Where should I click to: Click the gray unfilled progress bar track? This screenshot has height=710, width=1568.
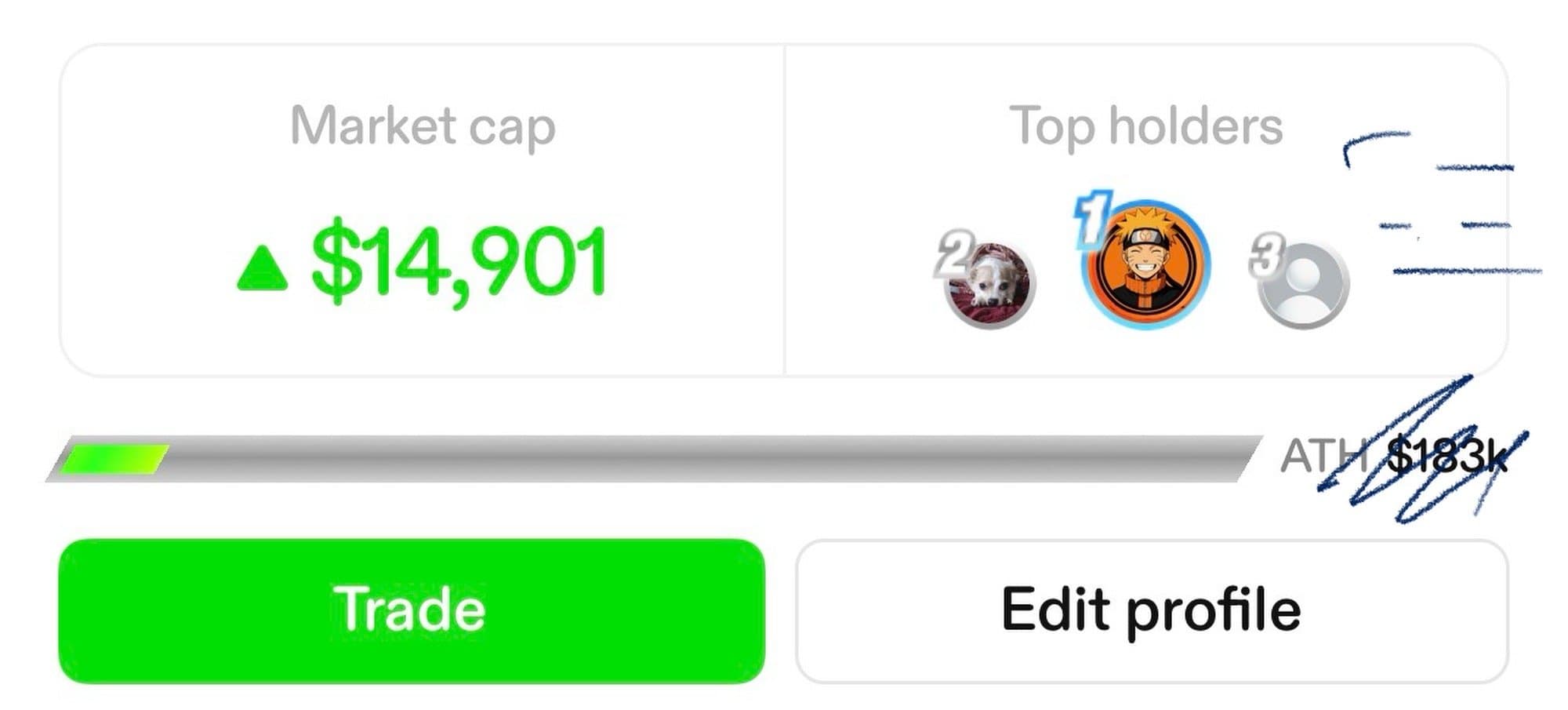(706, 459)
